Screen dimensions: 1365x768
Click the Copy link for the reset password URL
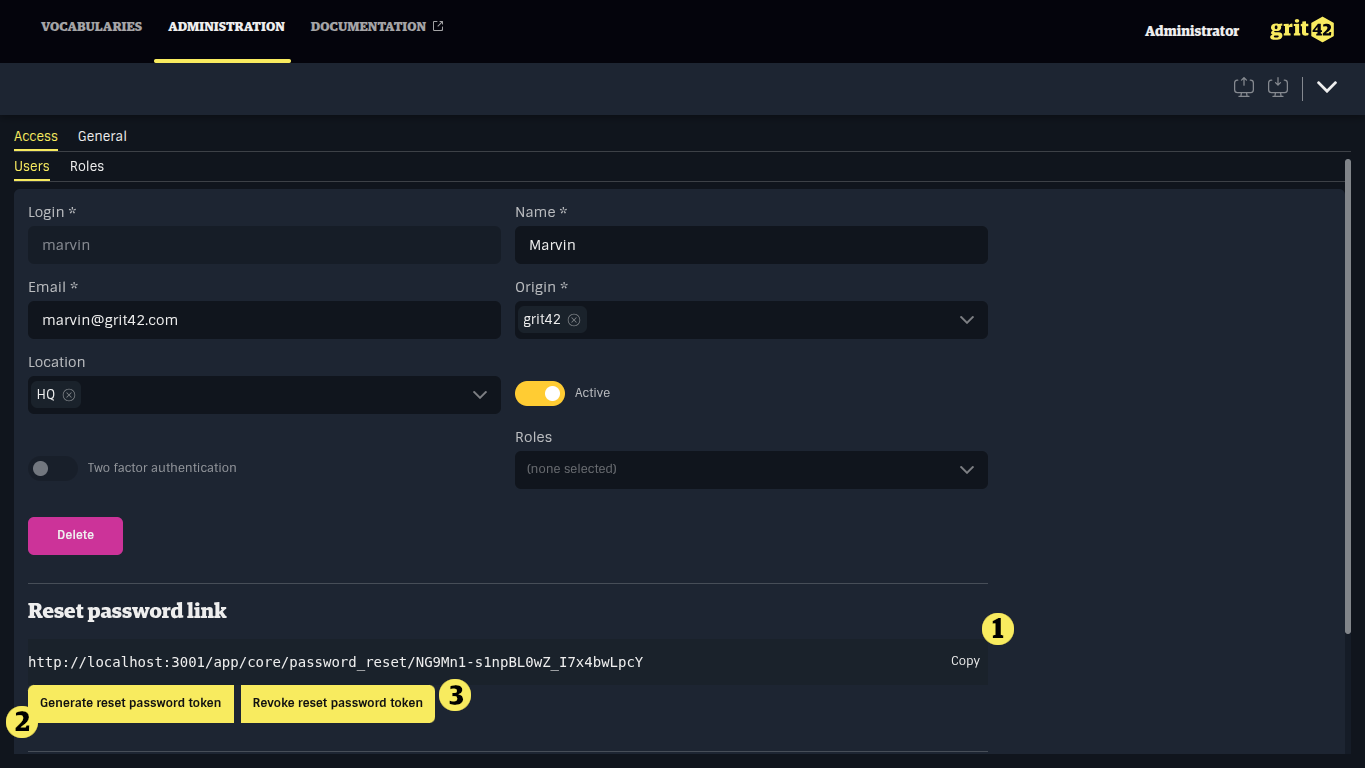click(964, 661)
